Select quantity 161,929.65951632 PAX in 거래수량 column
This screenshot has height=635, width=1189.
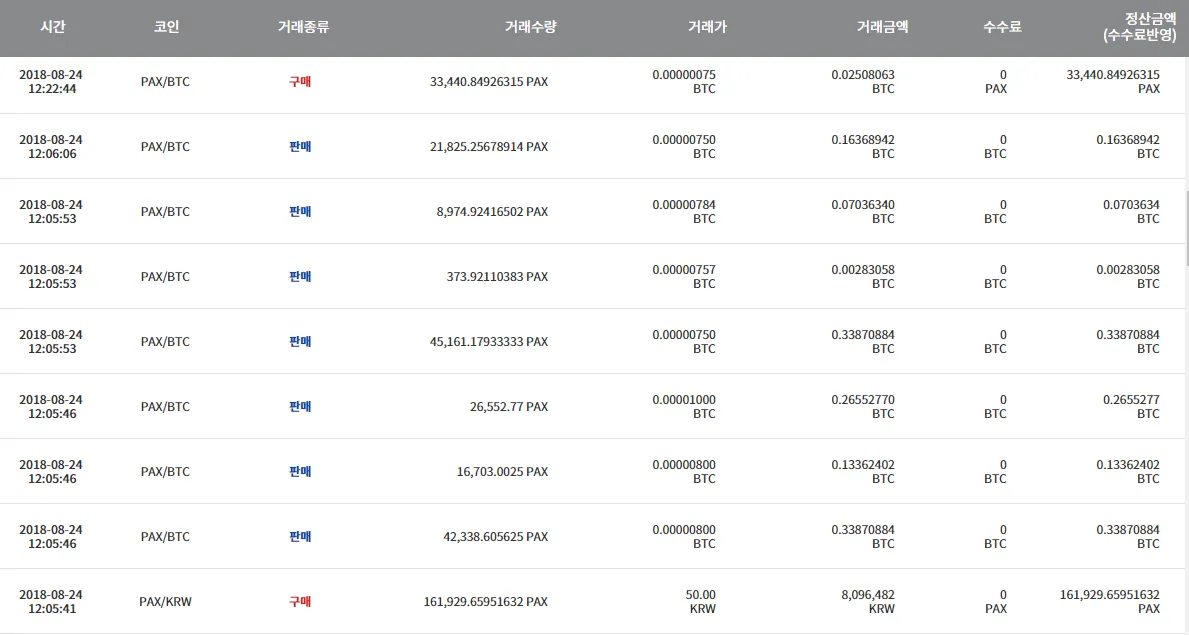point(486,602)
